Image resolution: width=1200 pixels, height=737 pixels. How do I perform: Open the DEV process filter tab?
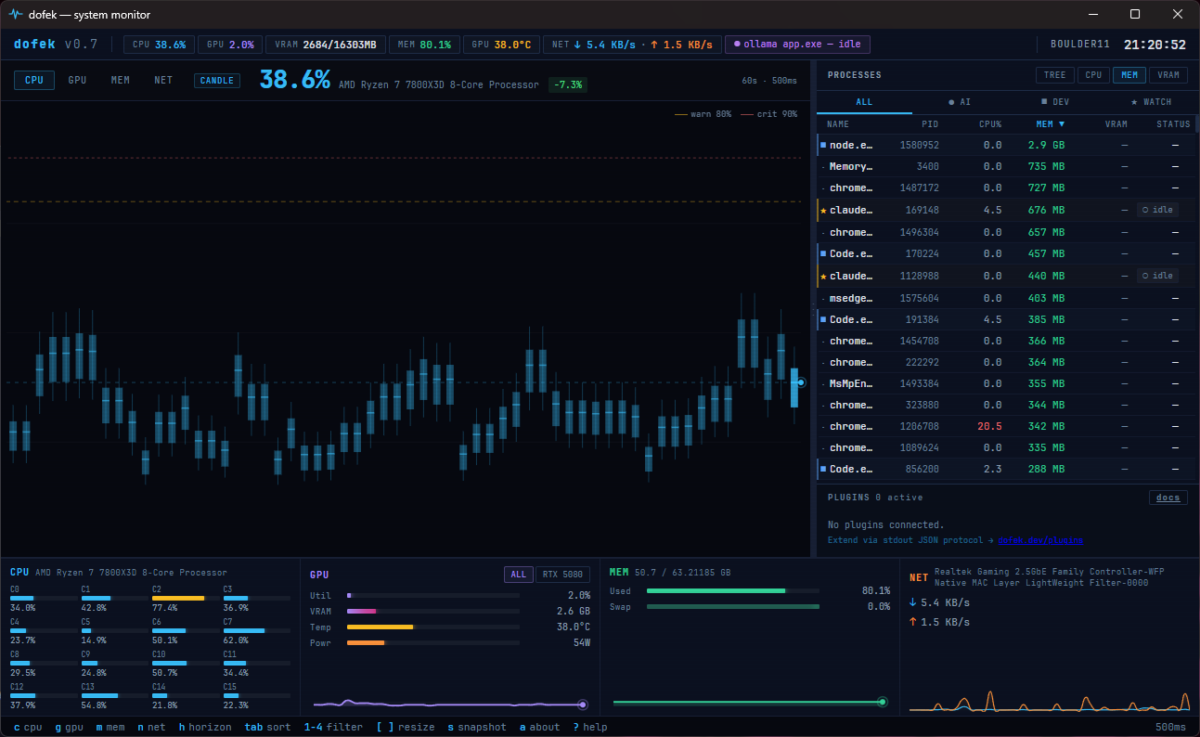(1053, 102)
